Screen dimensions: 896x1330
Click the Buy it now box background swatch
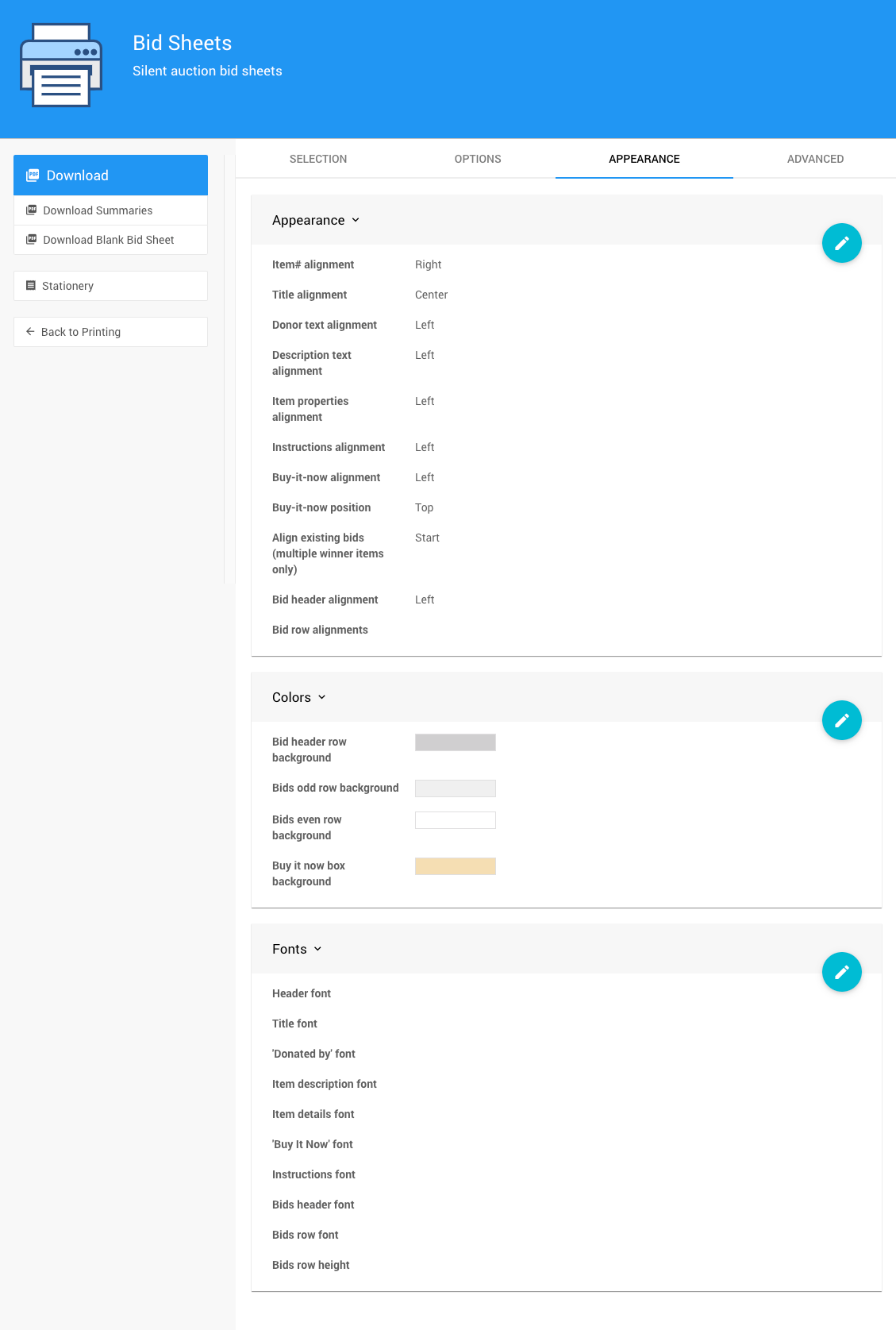(456, 866)
